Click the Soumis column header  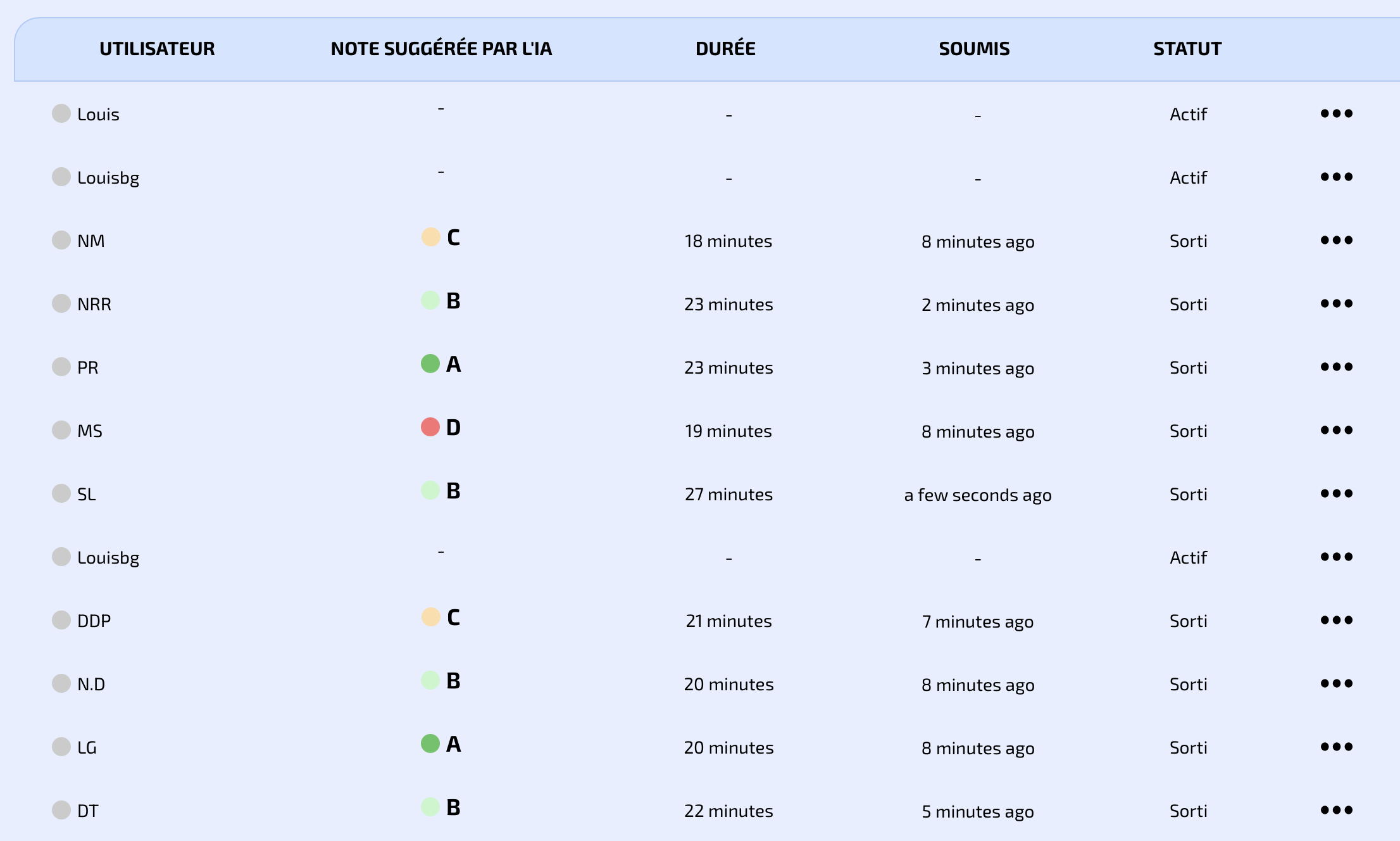pos(974,49)
